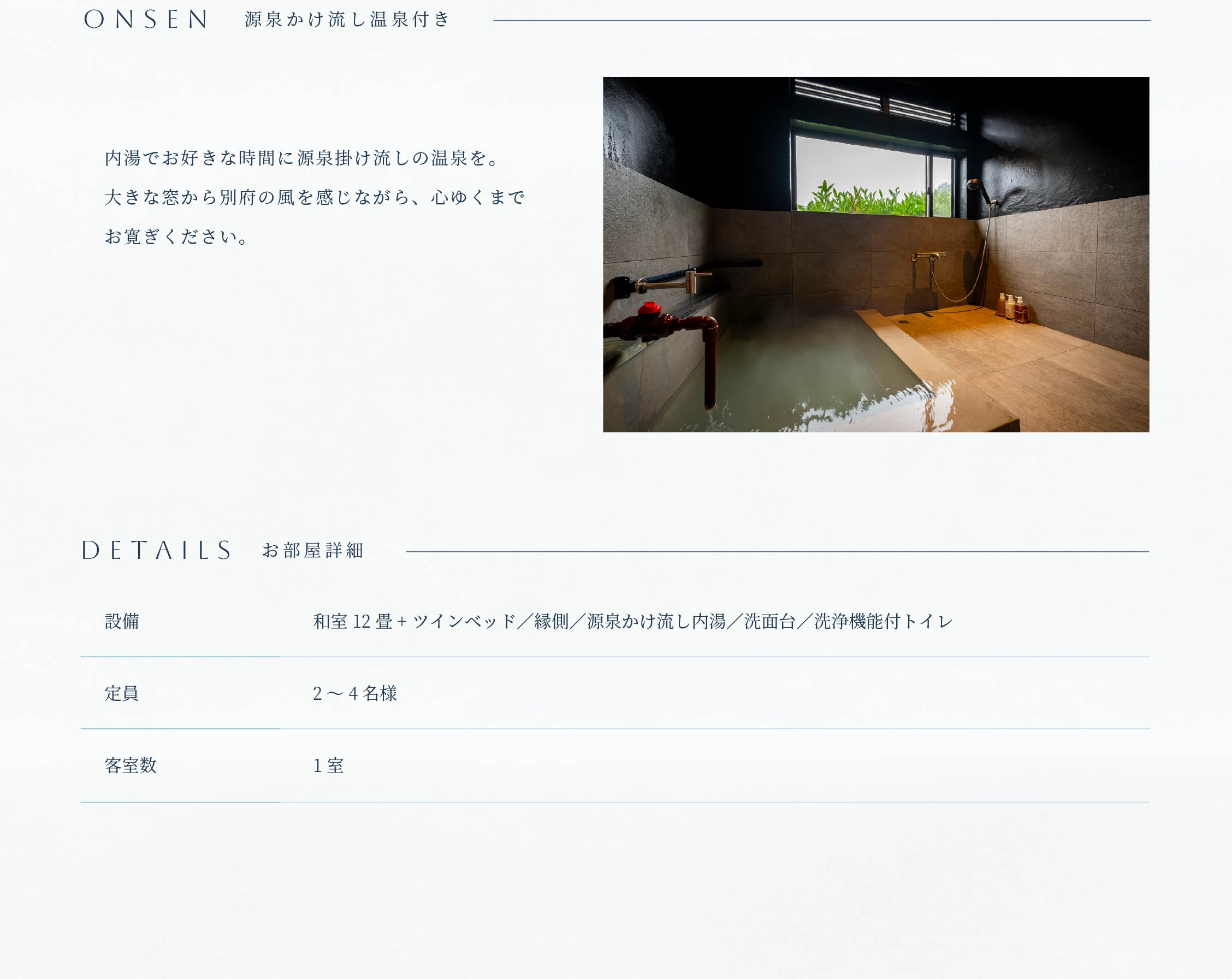Click the paragraph line お寛ぎください
This screenshot has width=1232, height=979.
(176, 236)
